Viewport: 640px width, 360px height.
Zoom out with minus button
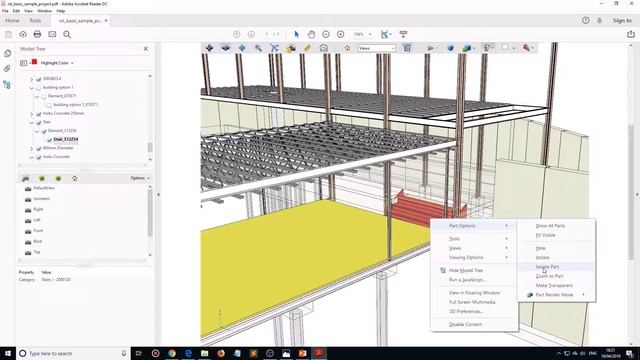326,34
